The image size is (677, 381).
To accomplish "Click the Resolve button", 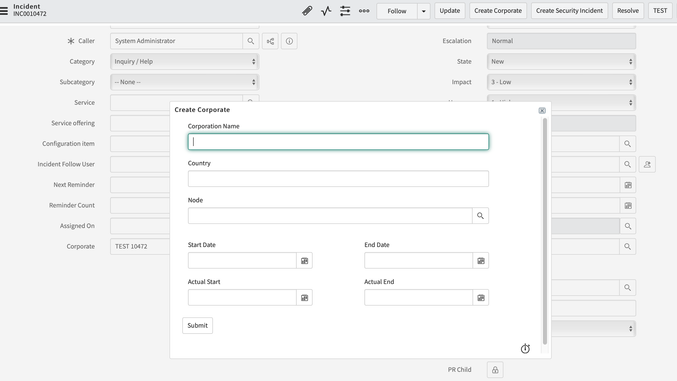I will coord(628,11).
